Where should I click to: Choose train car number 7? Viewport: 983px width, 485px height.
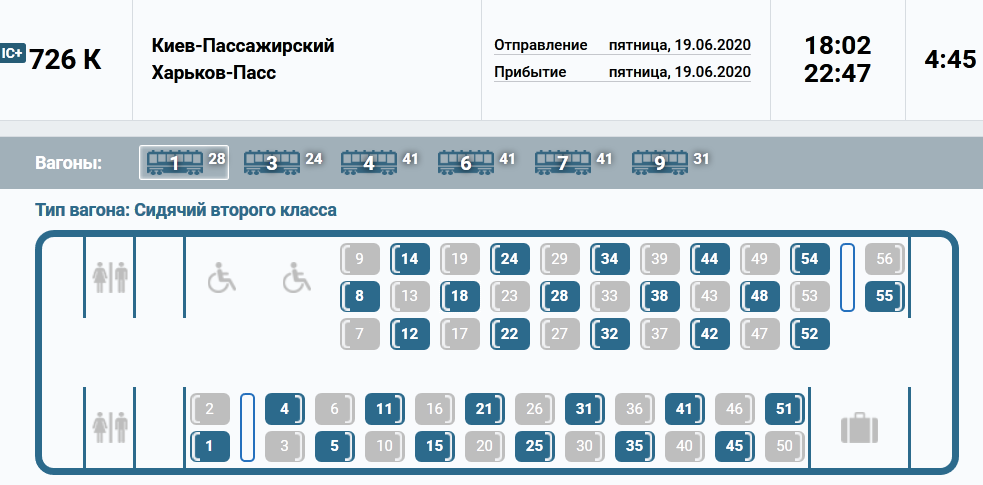(x=563, y=161)
